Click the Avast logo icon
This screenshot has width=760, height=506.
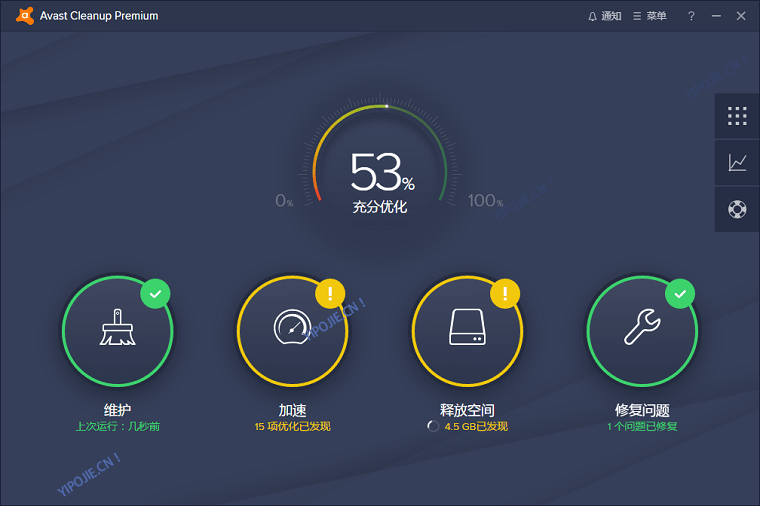(x=25, y=16)
